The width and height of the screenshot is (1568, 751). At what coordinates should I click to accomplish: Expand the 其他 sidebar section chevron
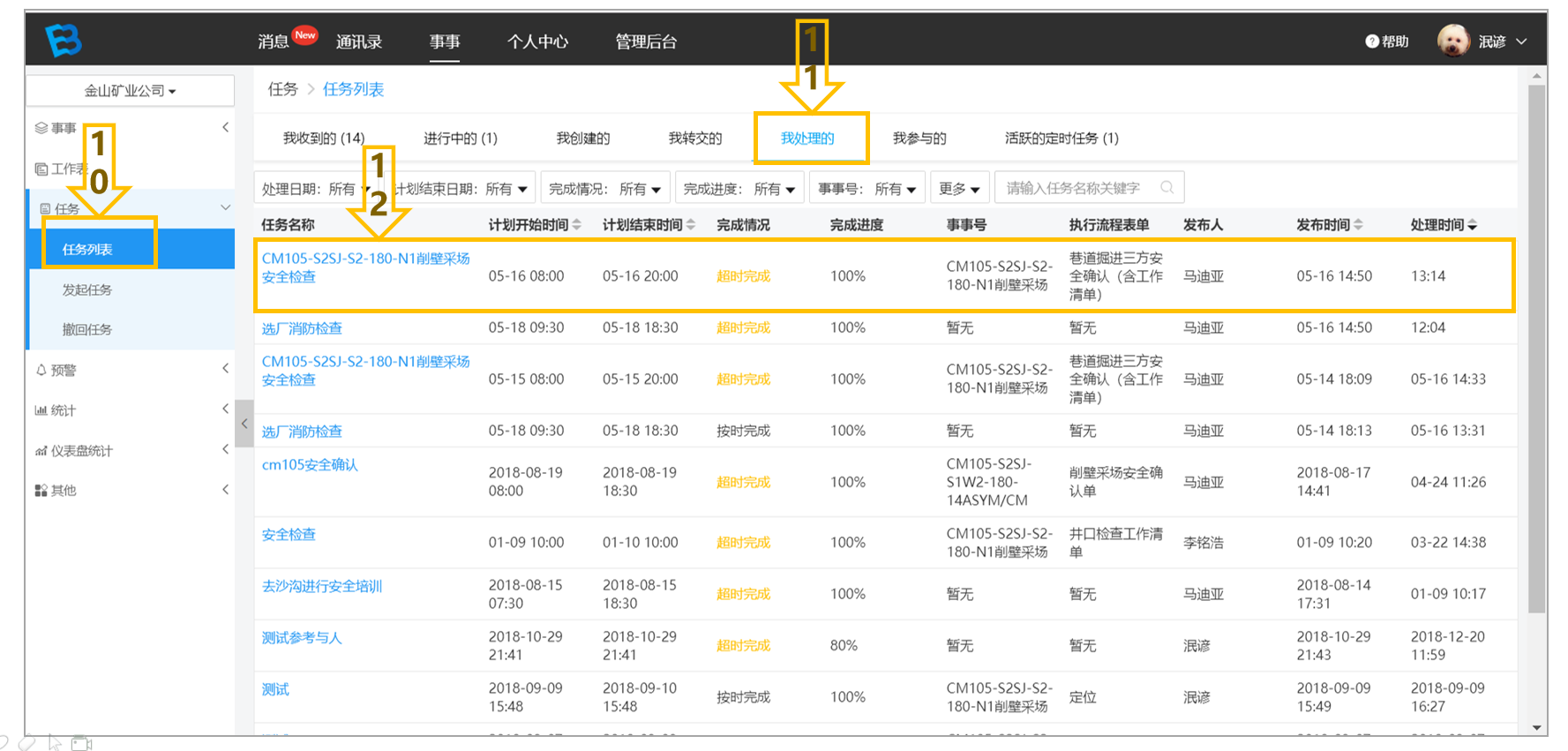click(226, 490)
